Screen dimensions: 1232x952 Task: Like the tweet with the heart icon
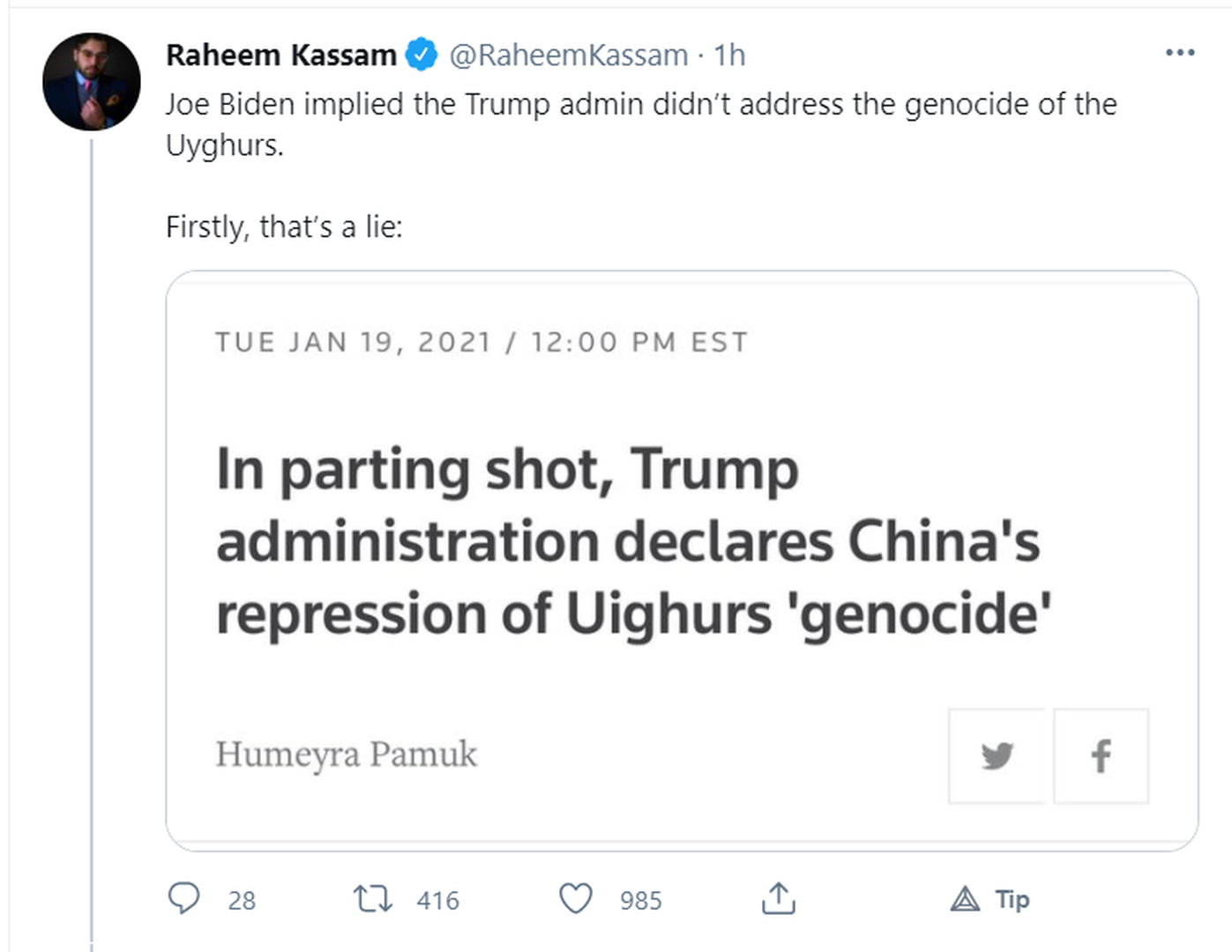tap(576, 899)
